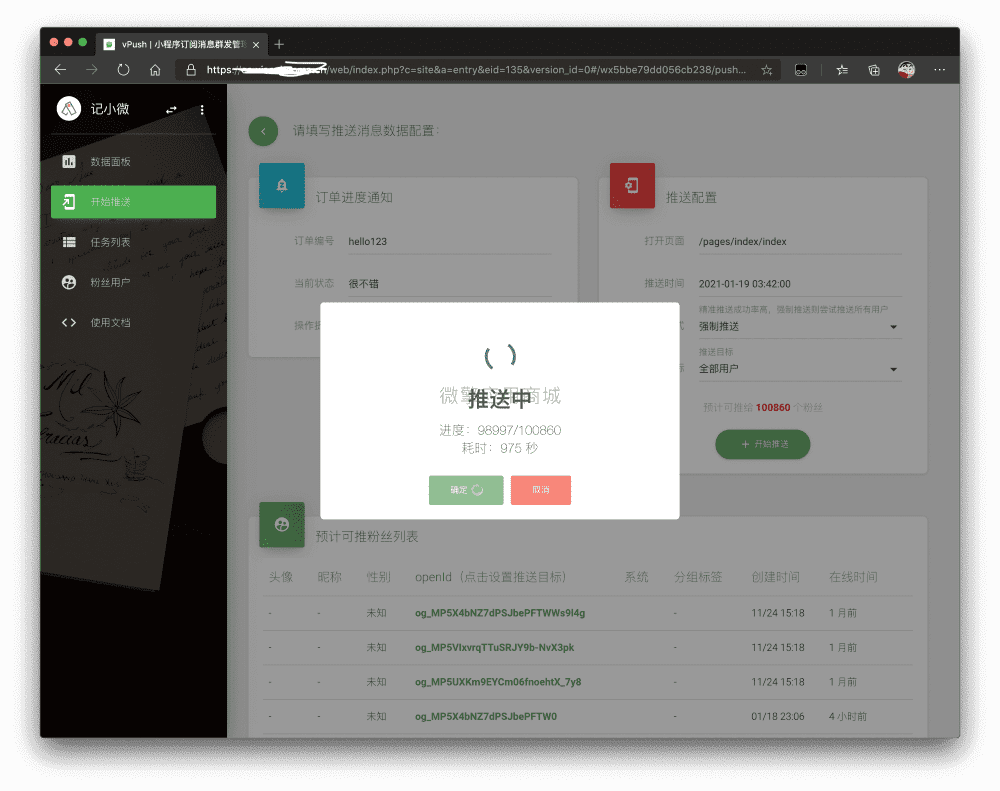This screenshot has height=791, width=1000.
Task: Open 数据面板 in the sidebar
Action: (x=133, y=161)
